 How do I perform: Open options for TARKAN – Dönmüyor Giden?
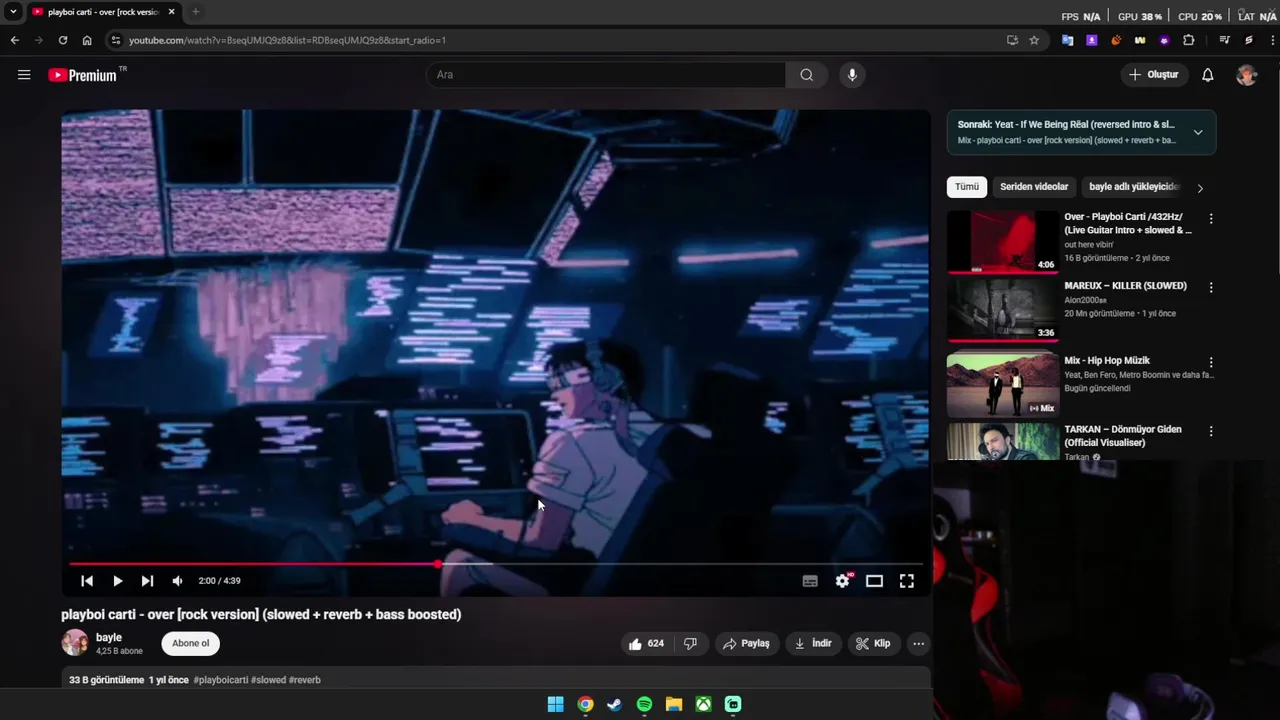coord(1211,431)
